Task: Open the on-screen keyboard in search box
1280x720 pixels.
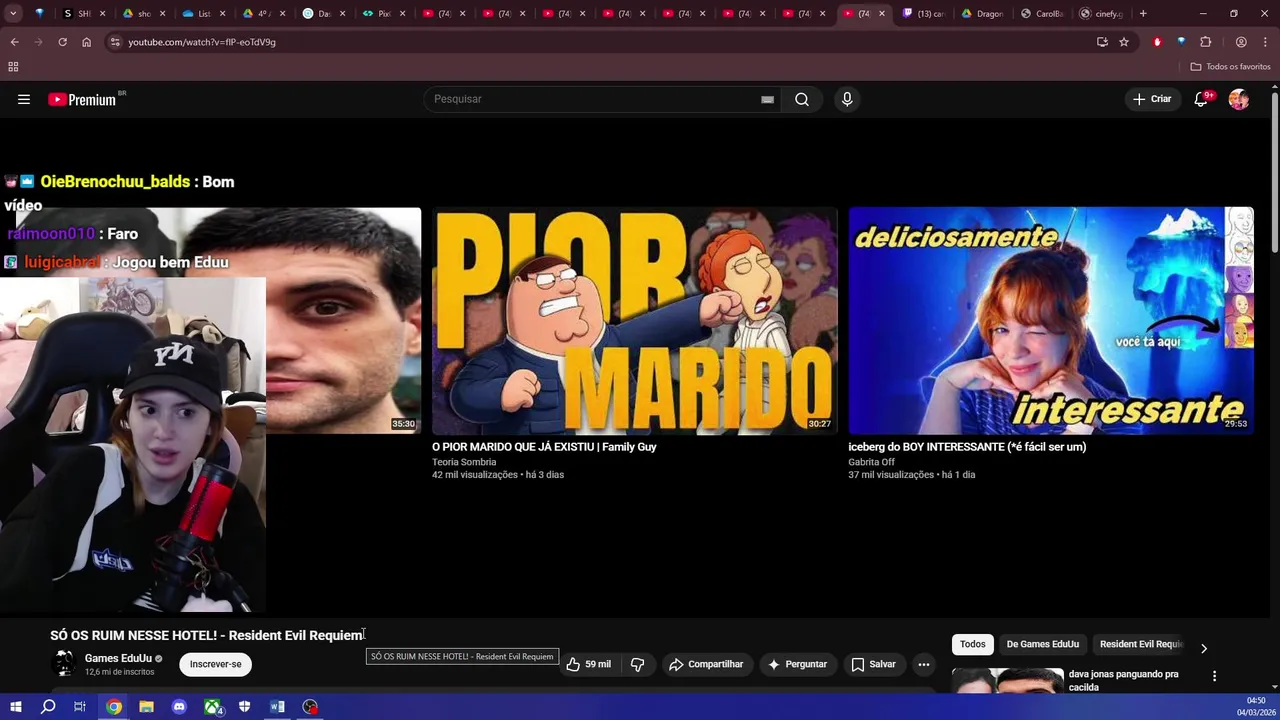Action: pyautogui.click(x=767, y=99)
